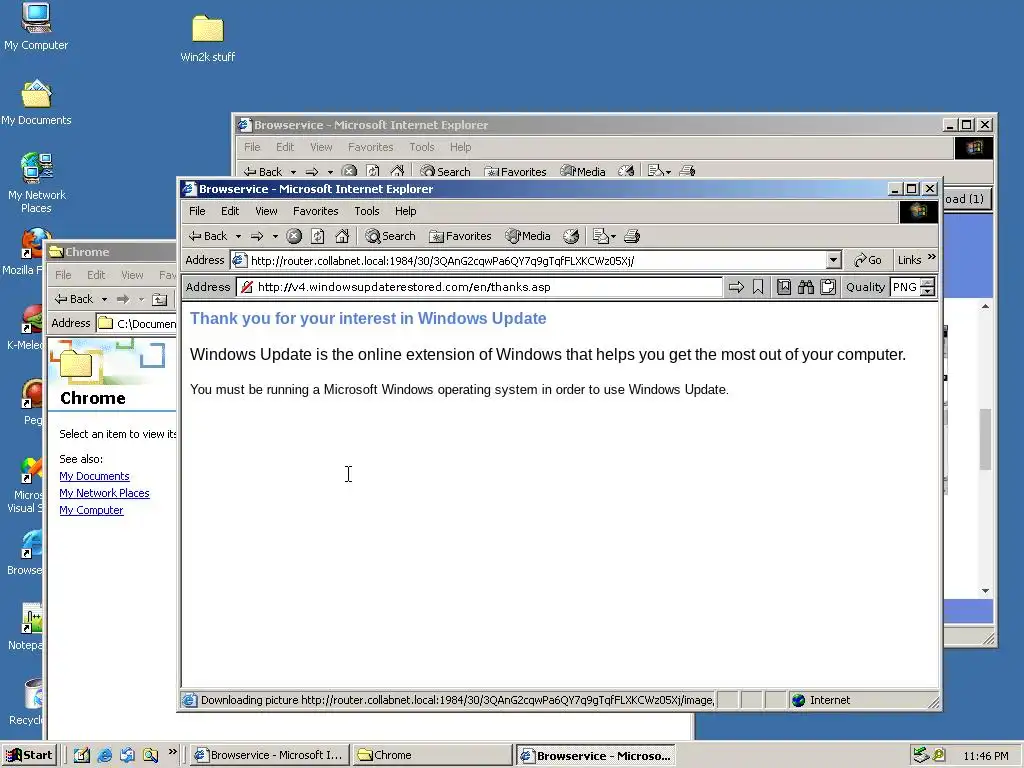Click Browservice open bookmarks icon

784,287
